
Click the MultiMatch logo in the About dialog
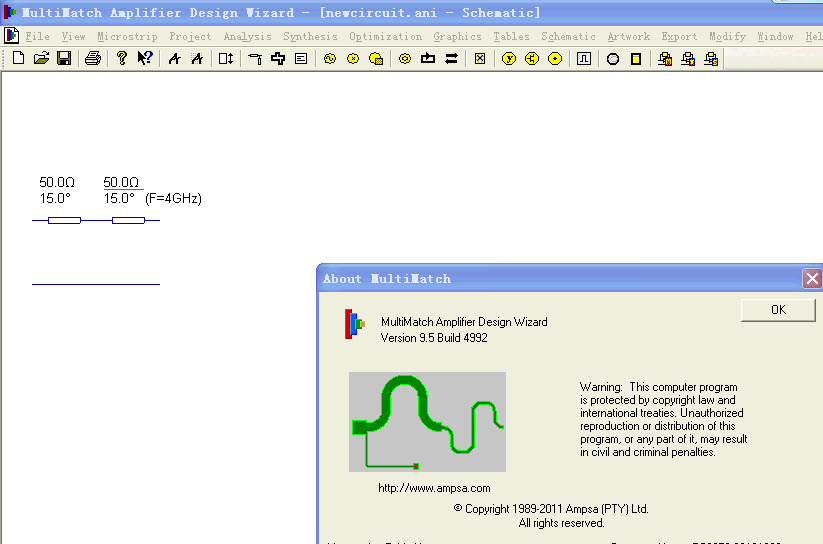click(x=354, y=324)
